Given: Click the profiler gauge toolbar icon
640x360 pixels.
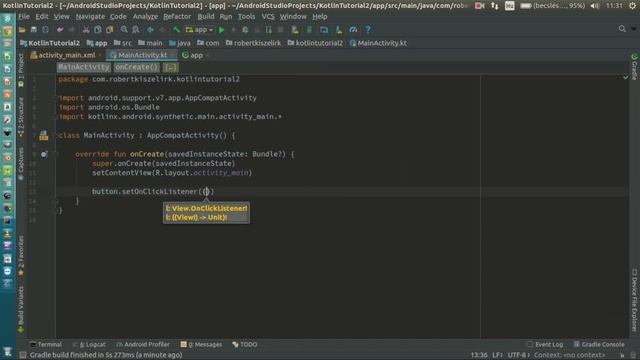Looking at the screenshot, I should (353, 30).
